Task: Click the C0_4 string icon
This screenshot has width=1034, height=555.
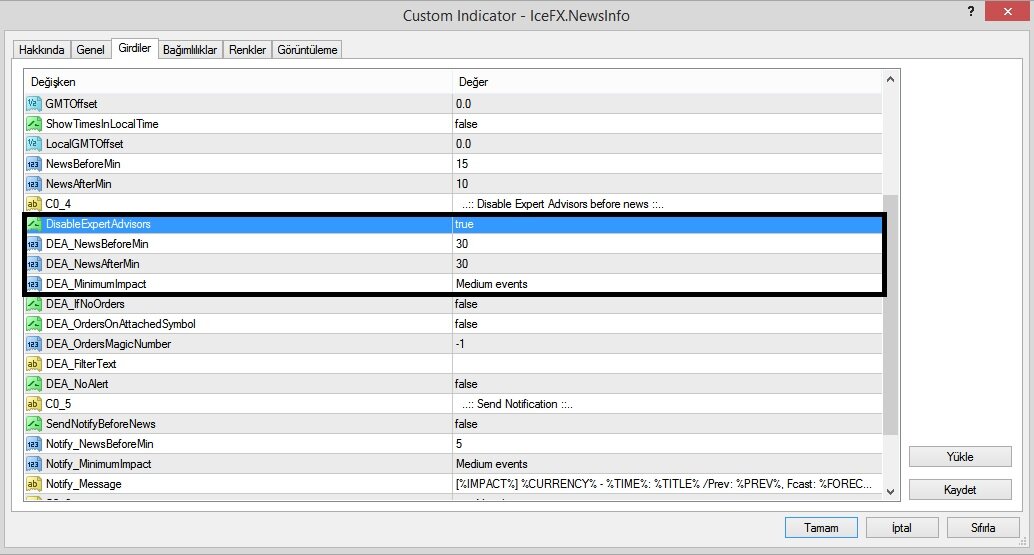Action: [34, 204]
